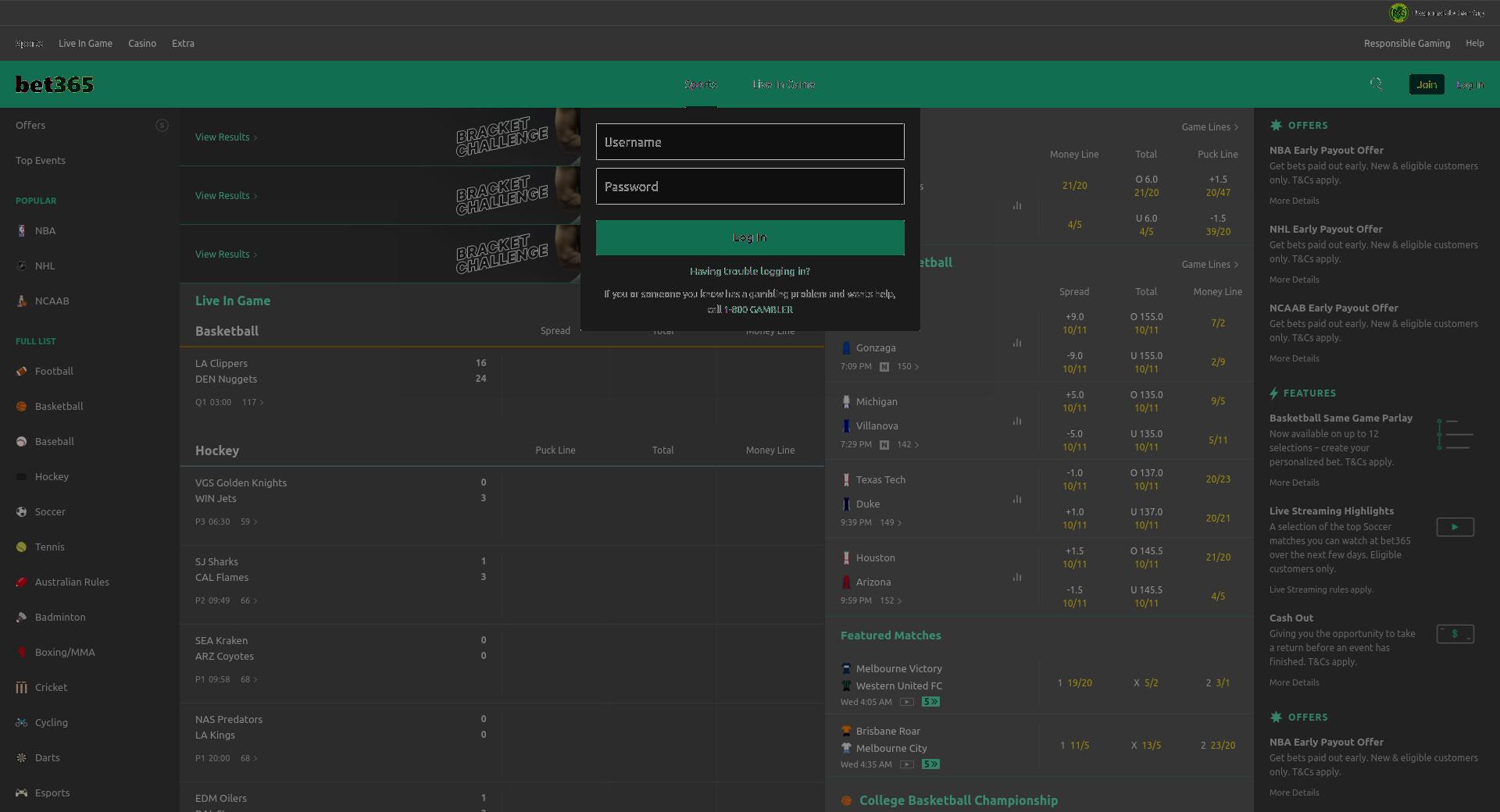Viewport: 1500px width, 812px height.
Task: Open Top Events in sidebar
Action: [x=41, y=160]
